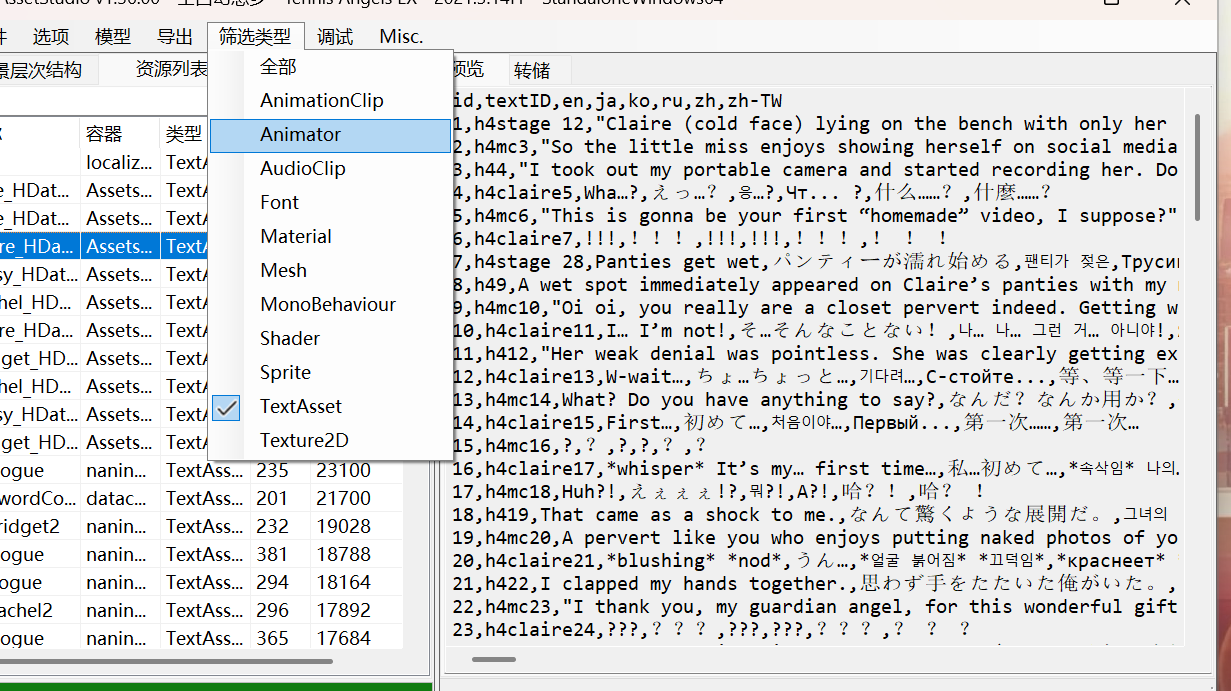Filter by MonoBehaviour type

click(x=331, y=305)
